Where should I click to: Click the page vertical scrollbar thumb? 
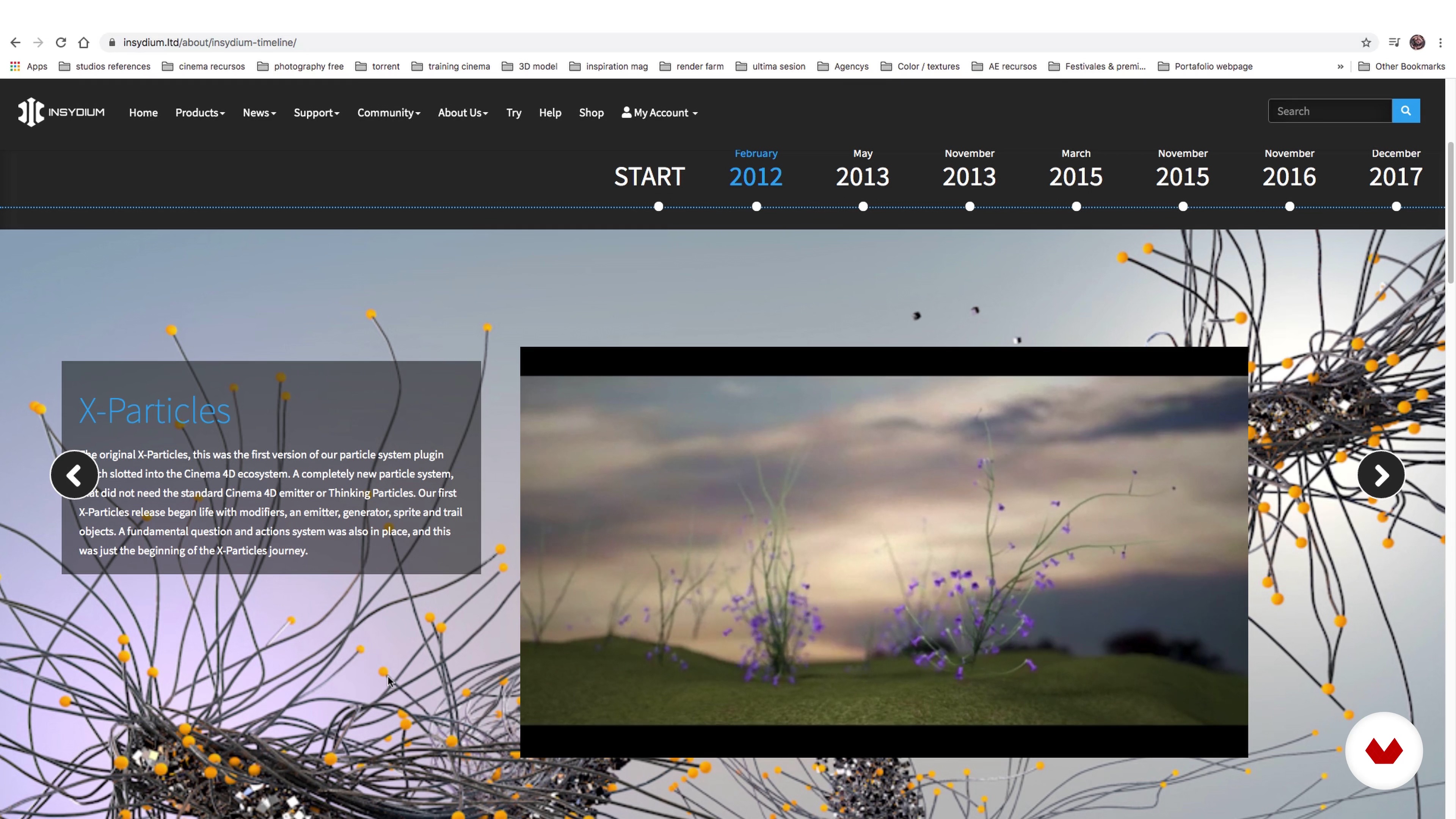tap(1451, 213)
